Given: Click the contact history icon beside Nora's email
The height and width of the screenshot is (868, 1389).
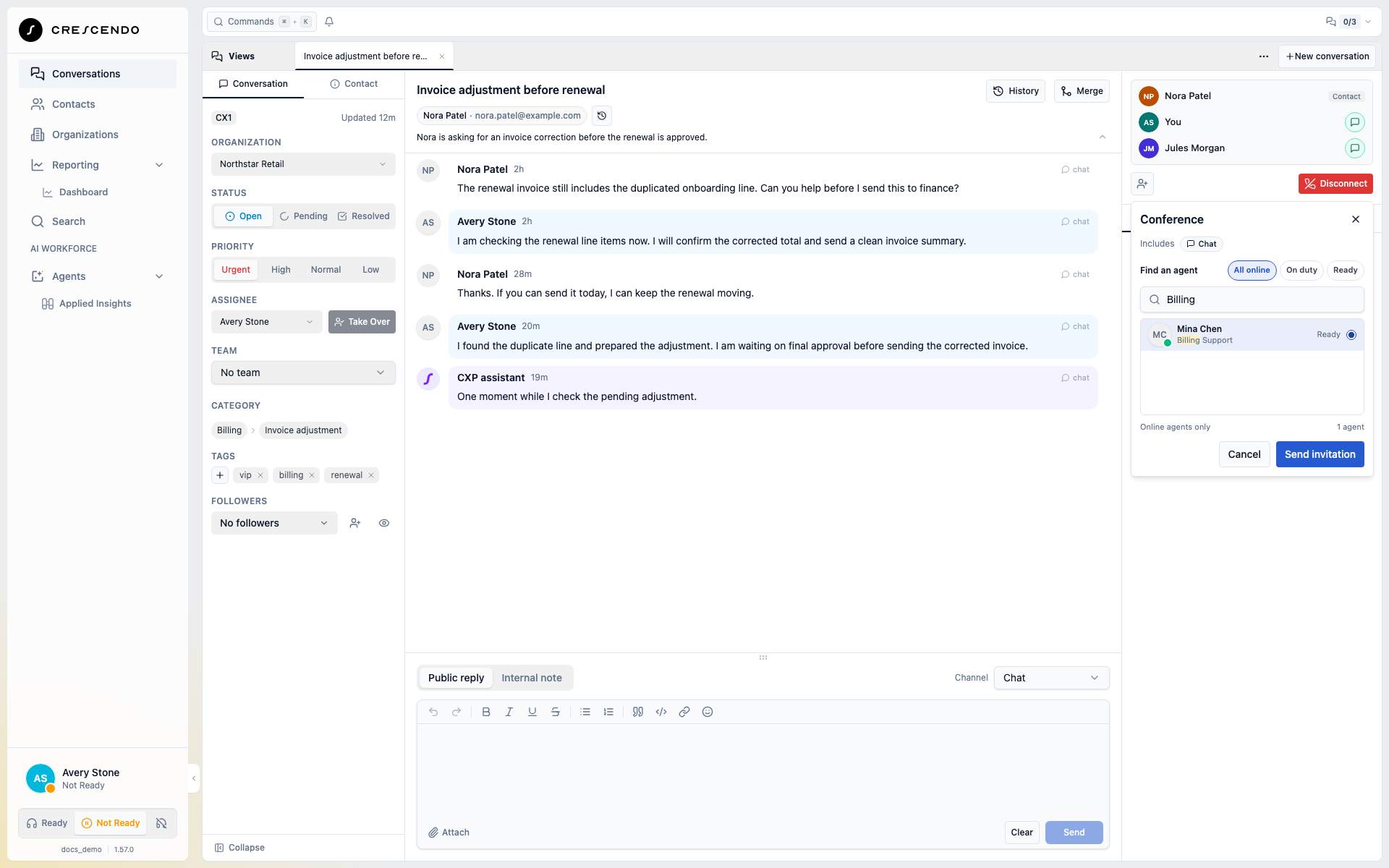Looking at the screenshot, I should click(602, 116).
